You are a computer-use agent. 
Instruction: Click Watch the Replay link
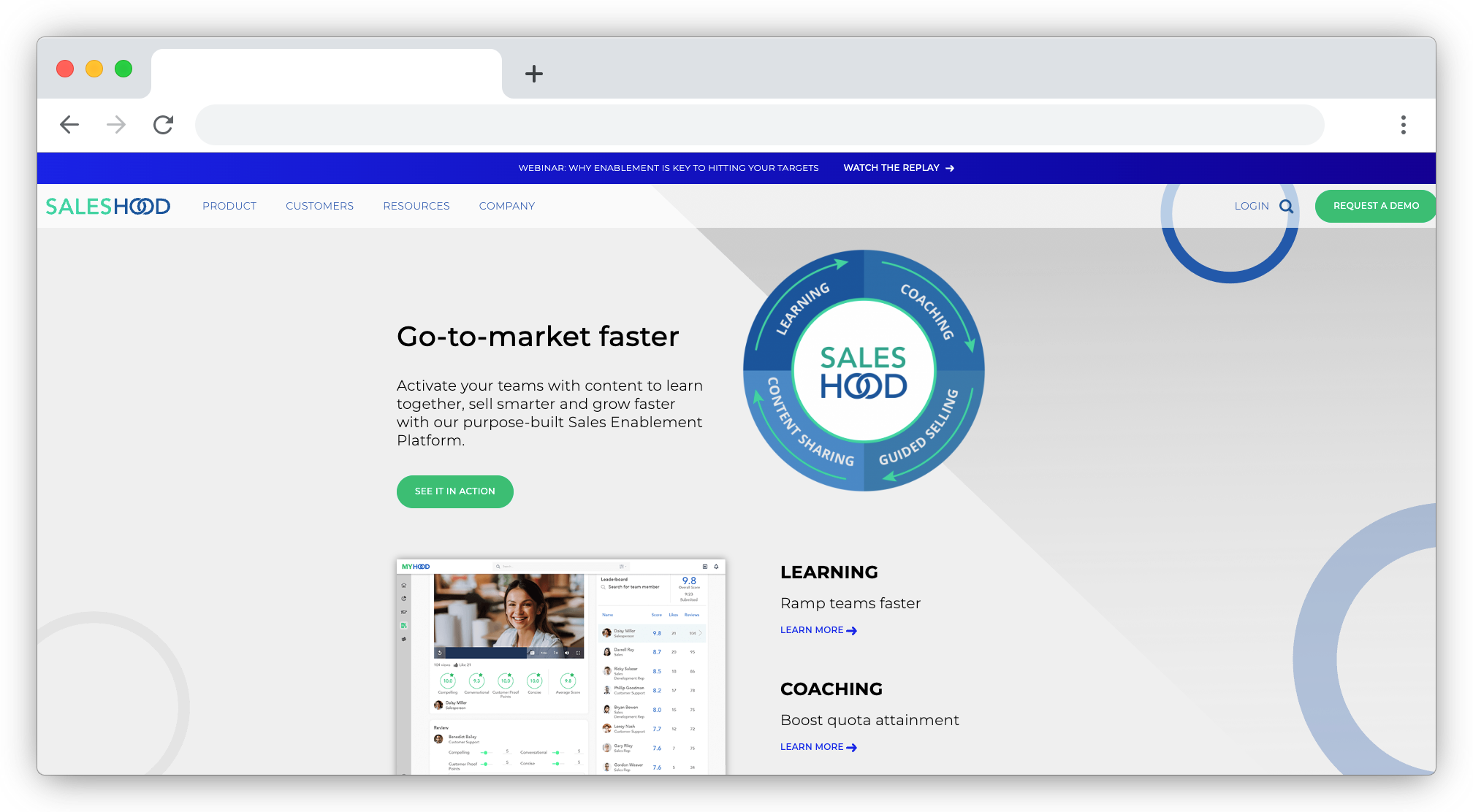891,168
